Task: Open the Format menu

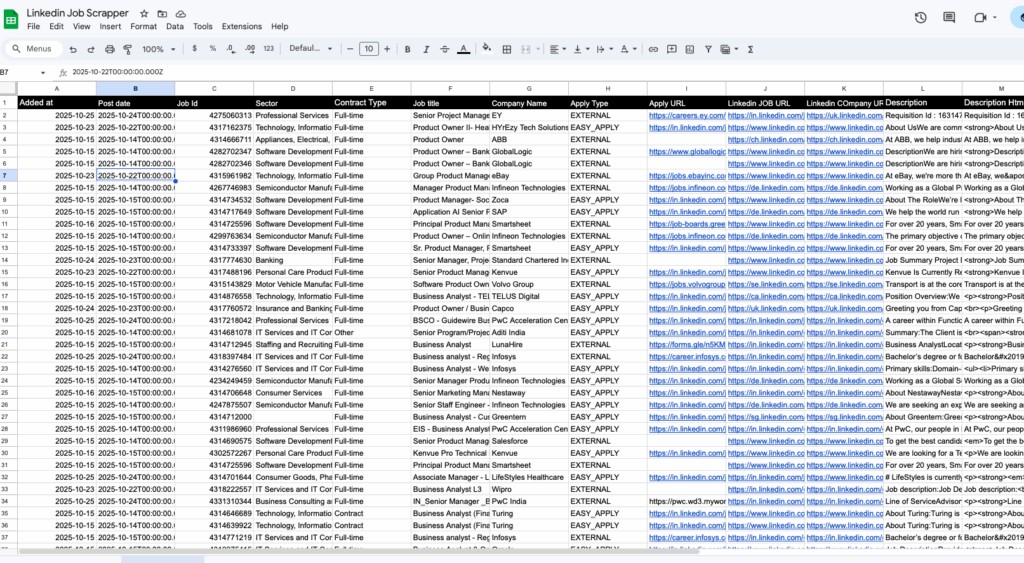Action: click(x=143, y=27)
